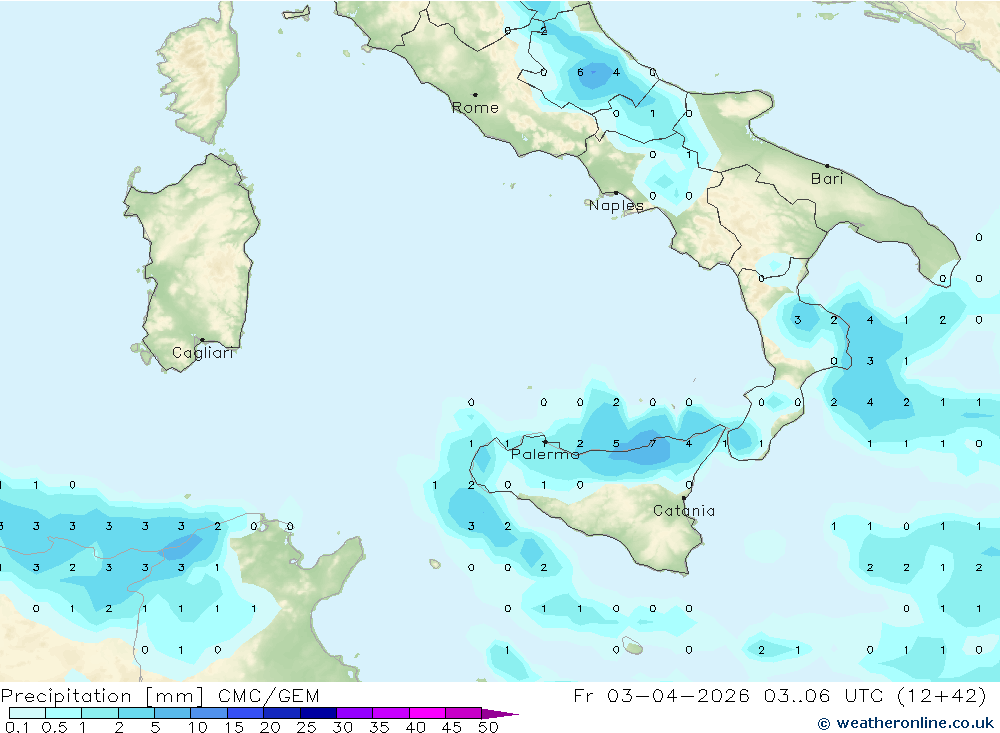Viewport: 1000px width, 733px height.
Task: Click the black dot marking Bari
Action: tap(827, 166)
